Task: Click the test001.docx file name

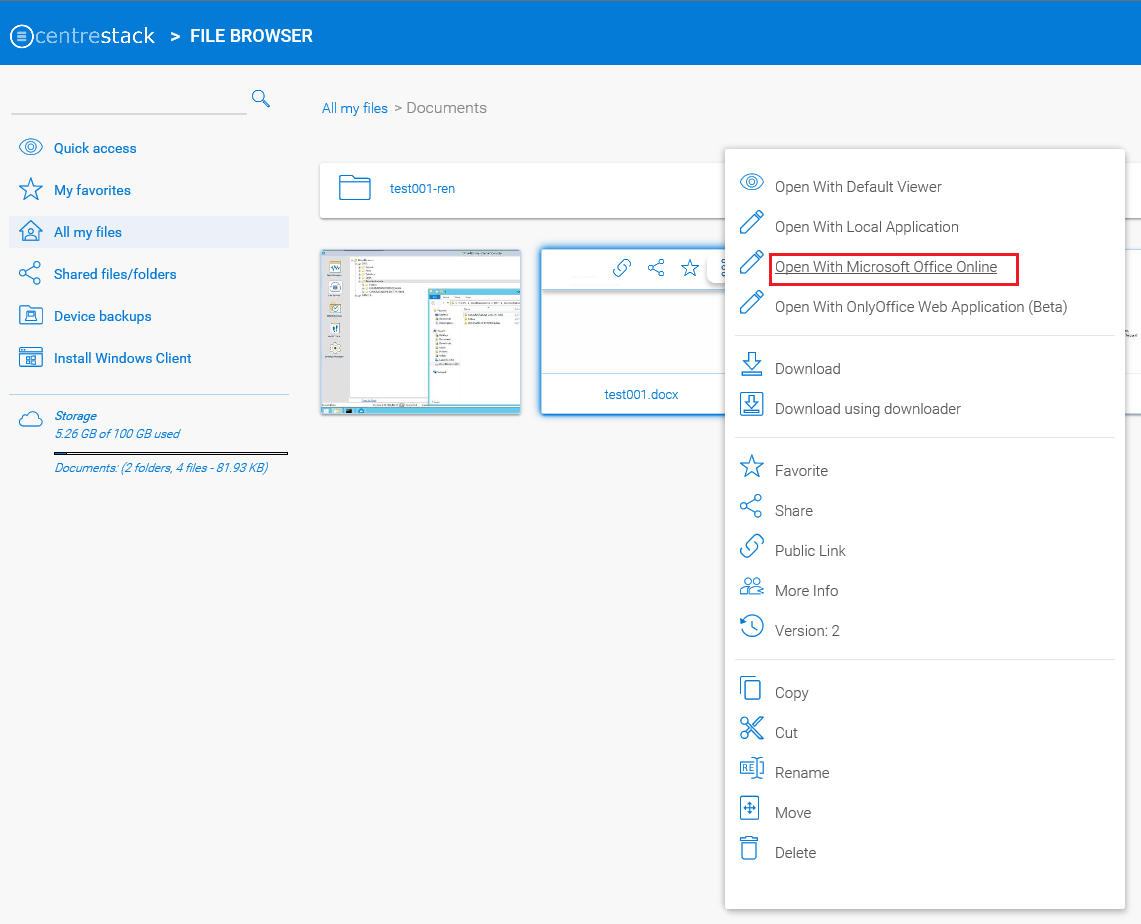Action: [x=641, y=394]
